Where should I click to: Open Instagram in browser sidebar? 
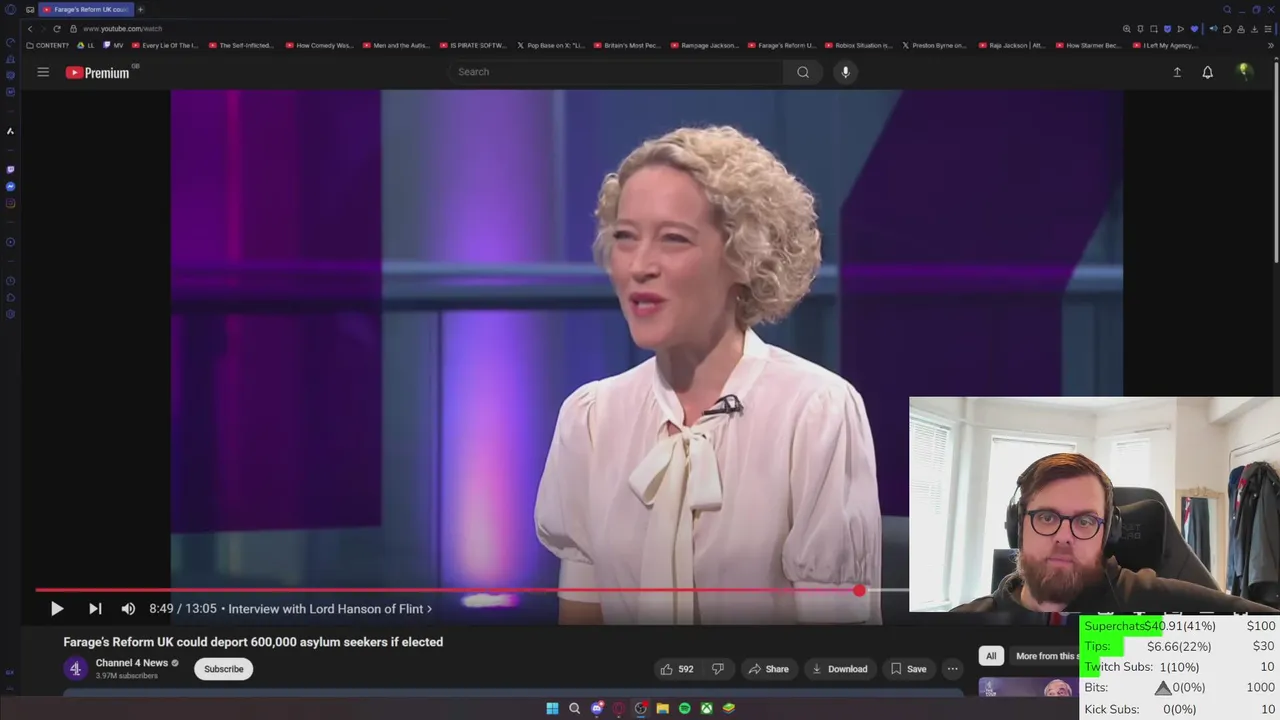coord(10,204)
